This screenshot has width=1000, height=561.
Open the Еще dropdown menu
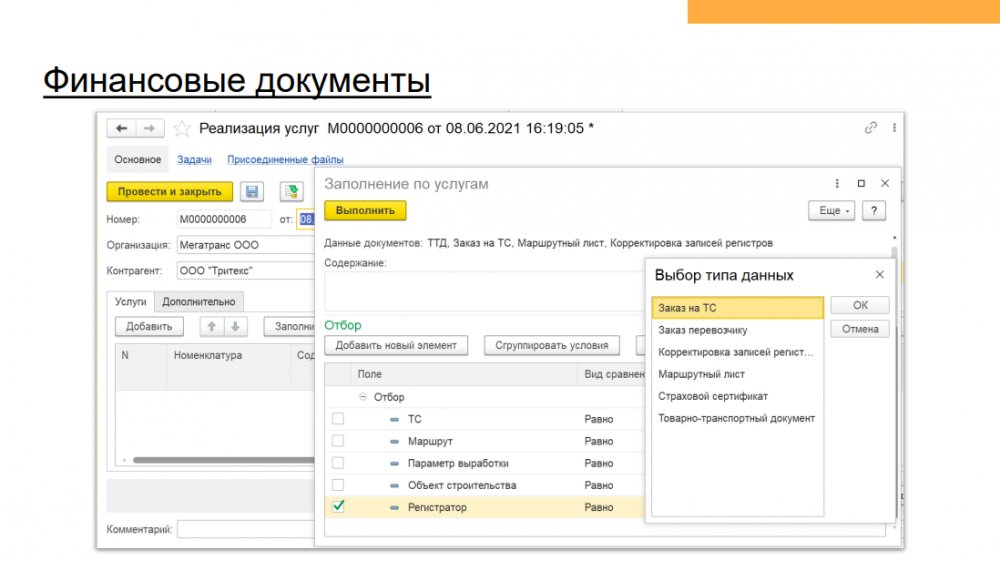830,211
